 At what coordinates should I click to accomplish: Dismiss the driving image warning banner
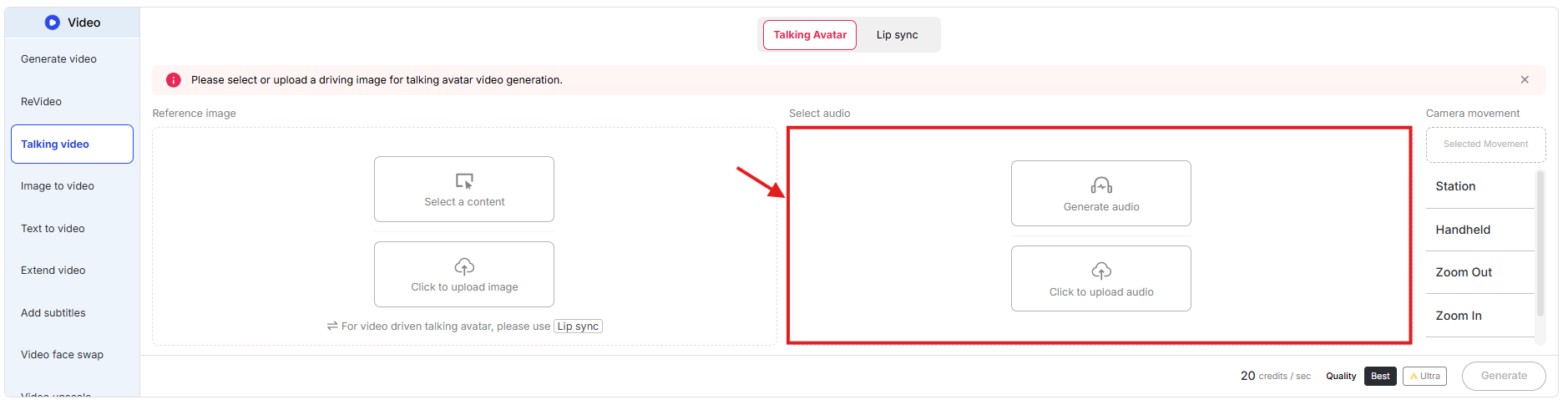coord(1524,80)
